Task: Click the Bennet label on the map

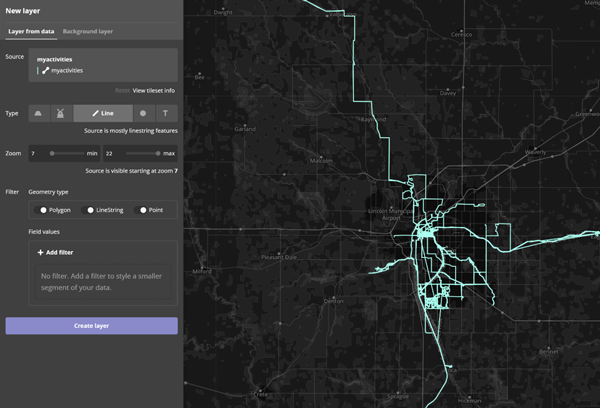Action: (549, 351)
